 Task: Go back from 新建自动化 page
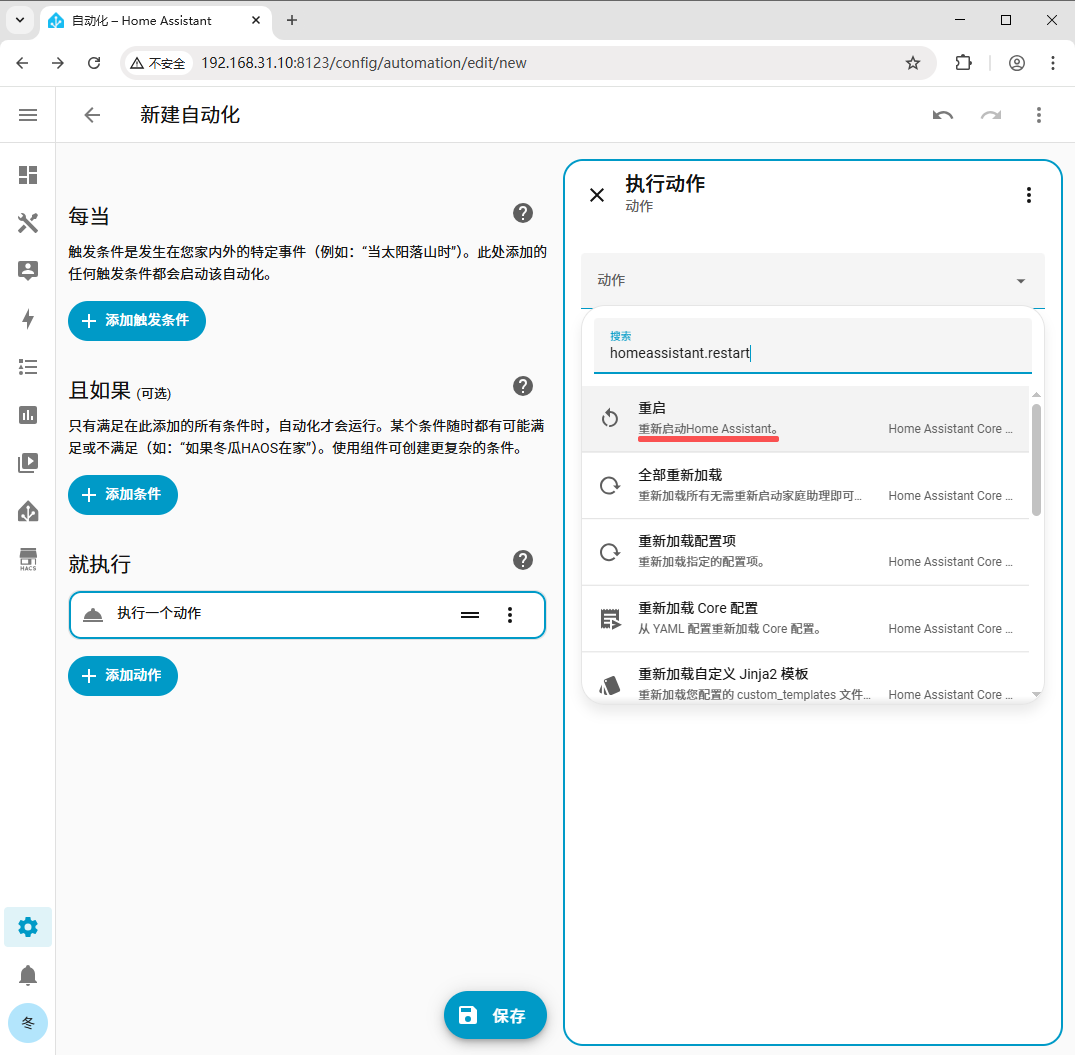point(92,115)
